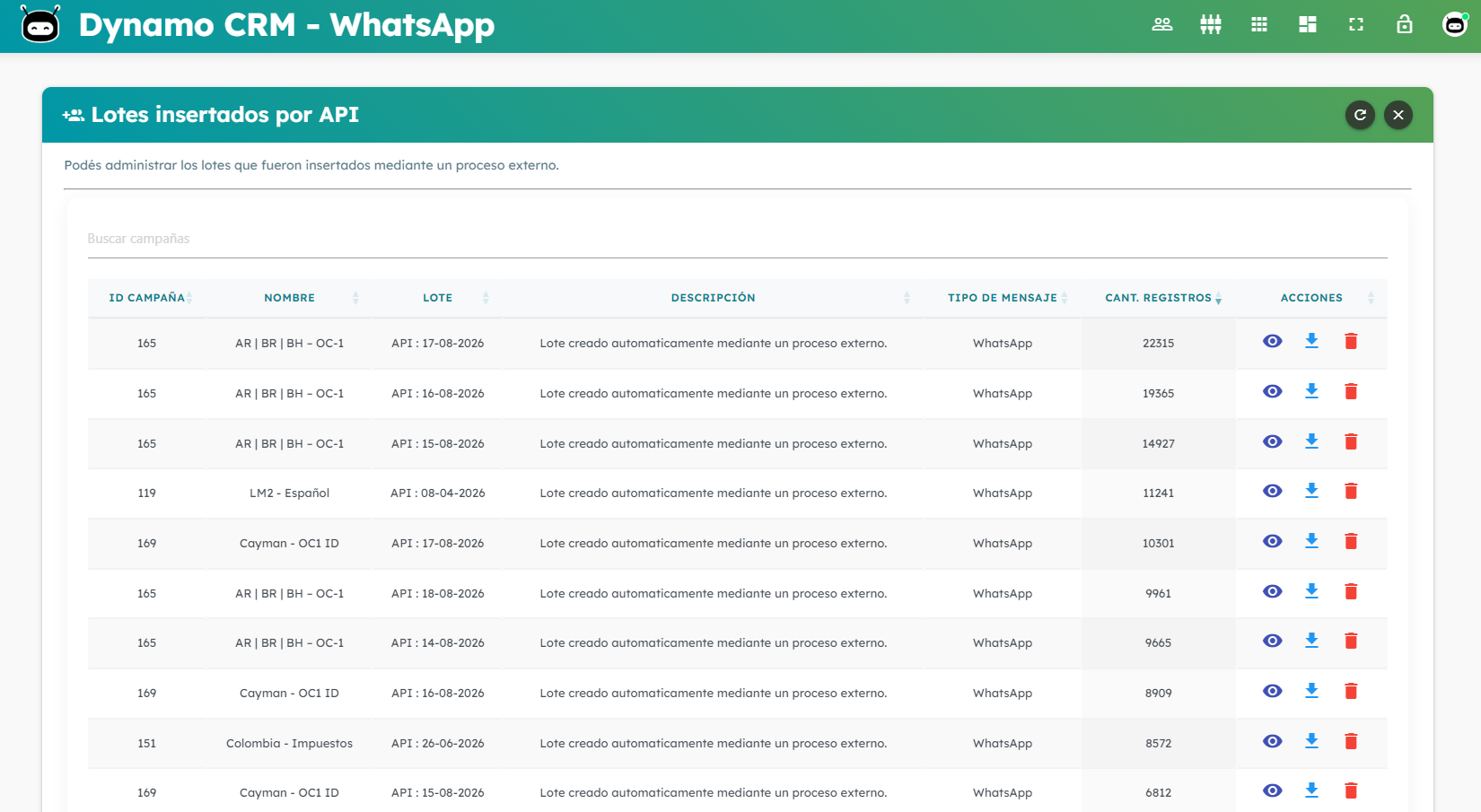The width and height of the screenshot is (1481, 812).
Task: Click the Dynamo CRM - WhatsApp title
Action: coord(286,25)
